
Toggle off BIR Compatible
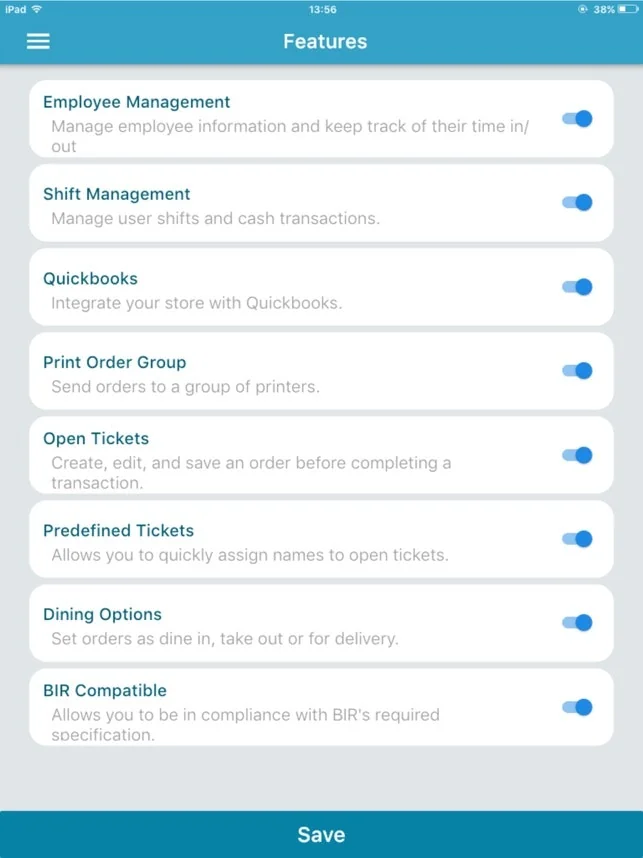(578, 707)
